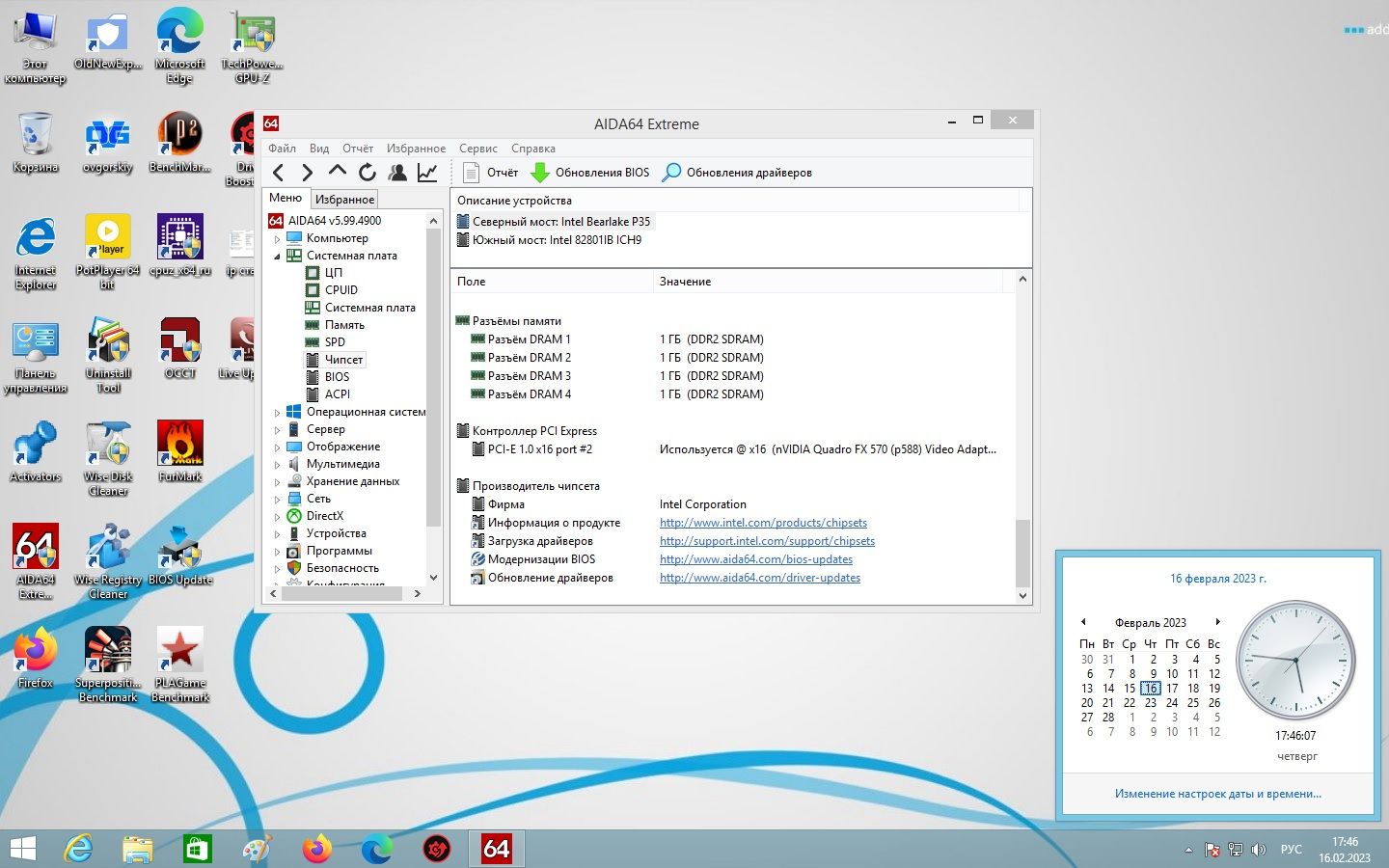Select BIOS in the tree

coord(337,377)
